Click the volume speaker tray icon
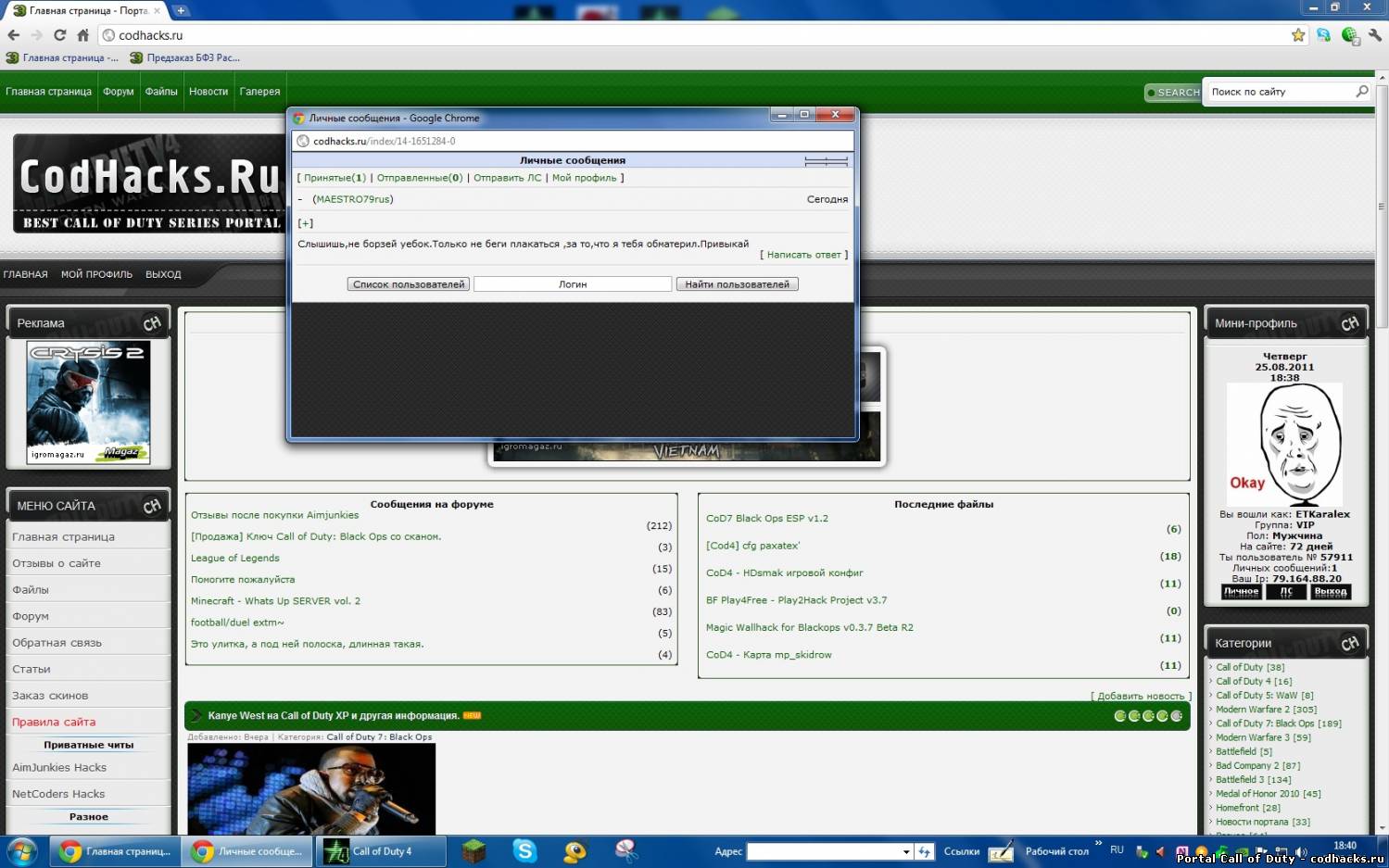The width and height of the screenshot is (1389, 868). coord(1301,851)
